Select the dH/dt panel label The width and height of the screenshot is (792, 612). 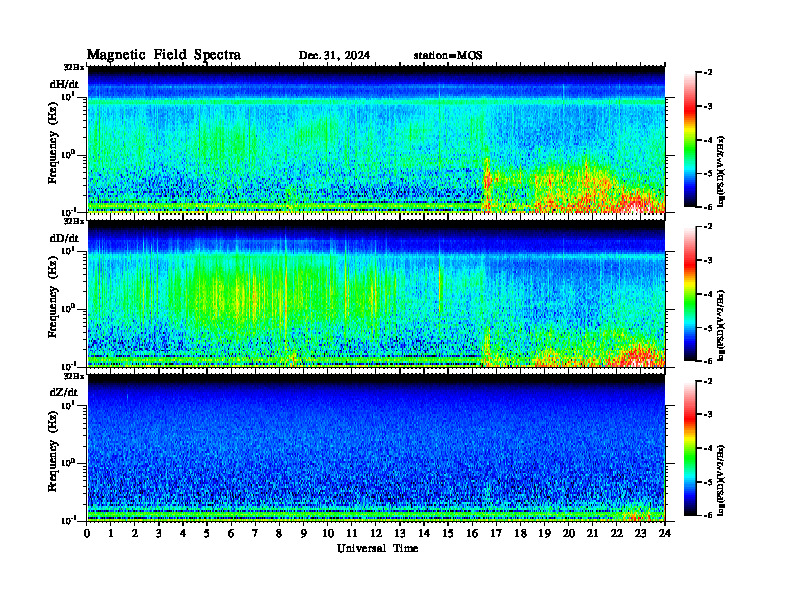[x=64, y=84]
